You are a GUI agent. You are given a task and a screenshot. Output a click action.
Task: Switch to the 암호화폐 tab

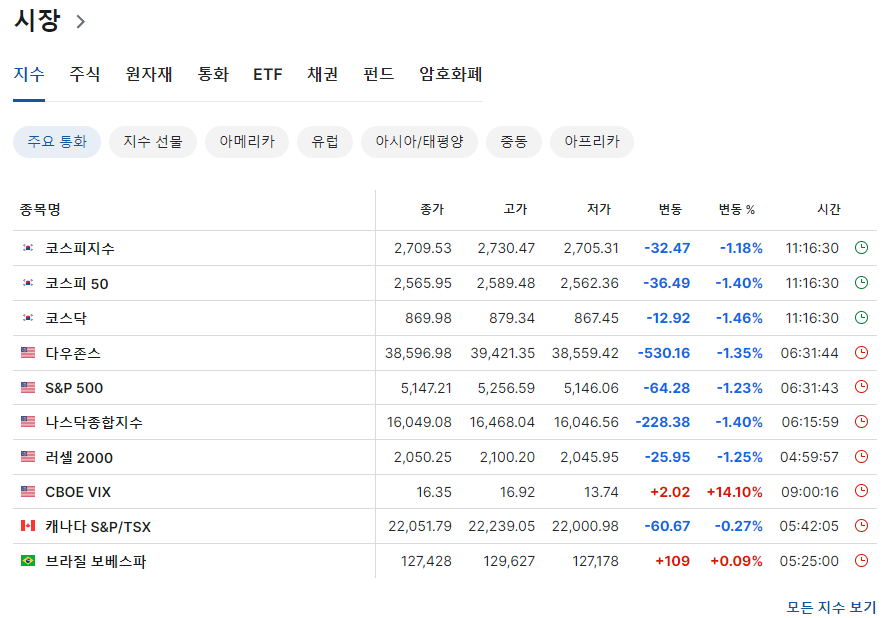[x=448, y=74]
